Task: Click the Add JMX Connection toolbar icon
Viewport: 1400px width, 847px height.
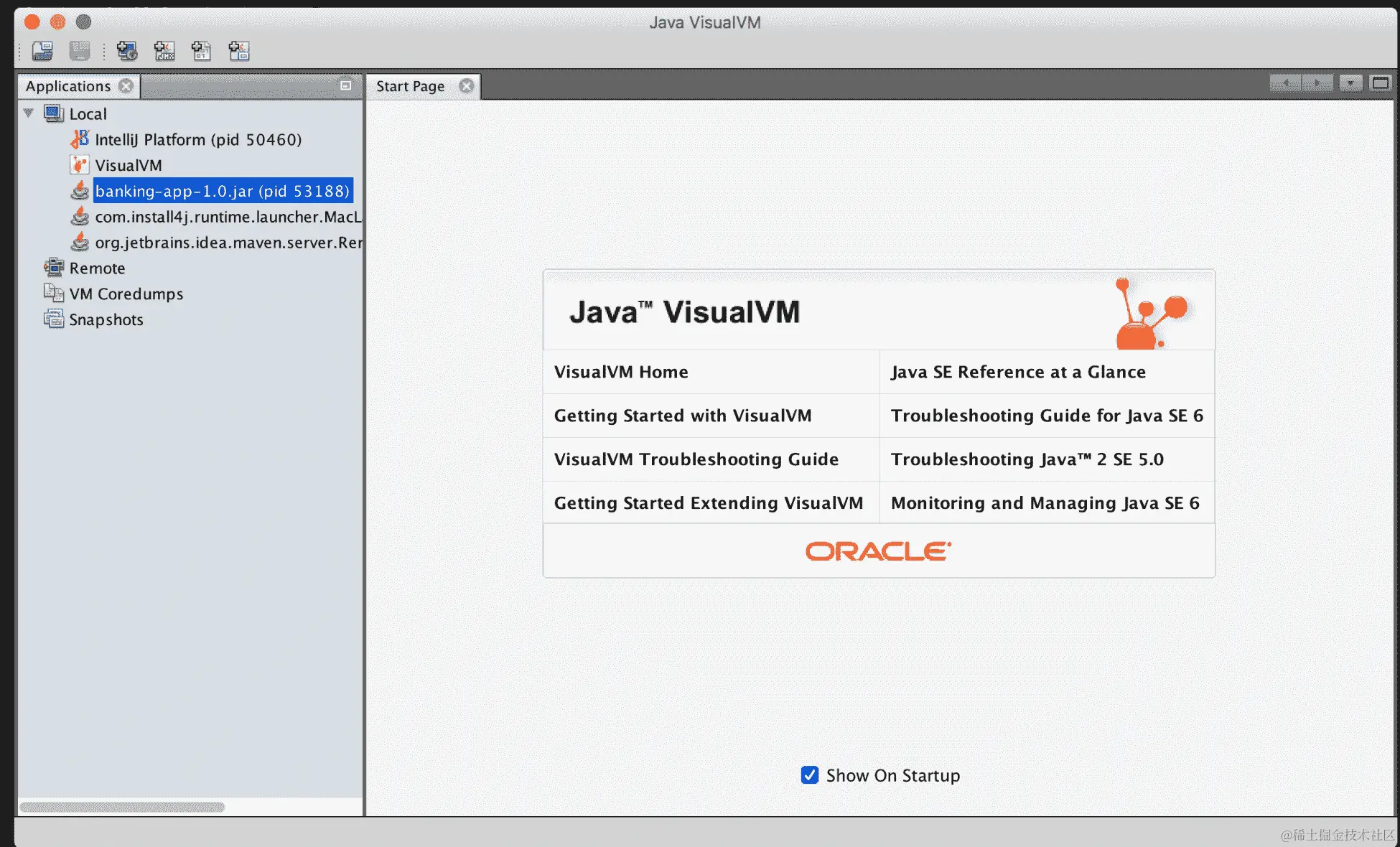Action: point(164,51)
